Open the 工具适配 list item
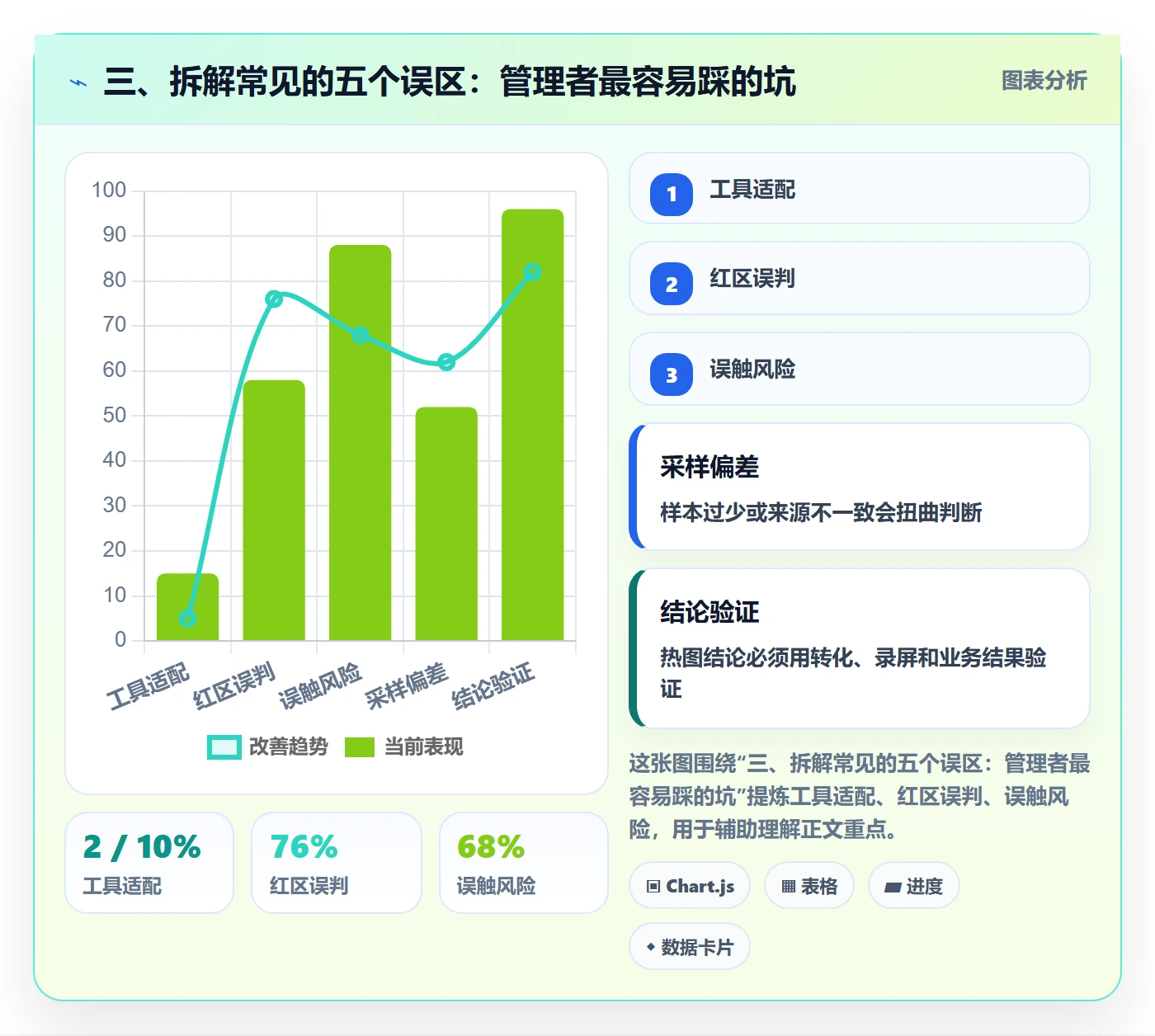Screen dimensions: 1155x1036 click(860, 188)
